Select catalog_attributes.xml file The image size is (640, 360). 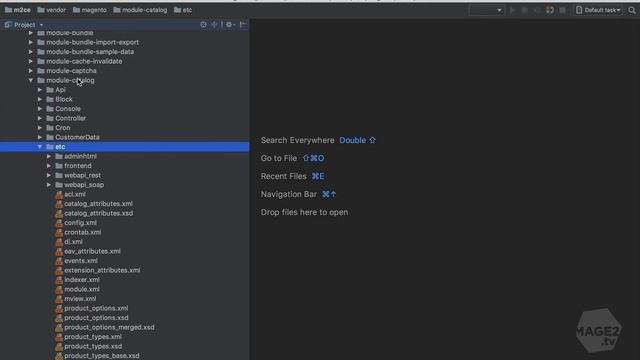[94, 204]
